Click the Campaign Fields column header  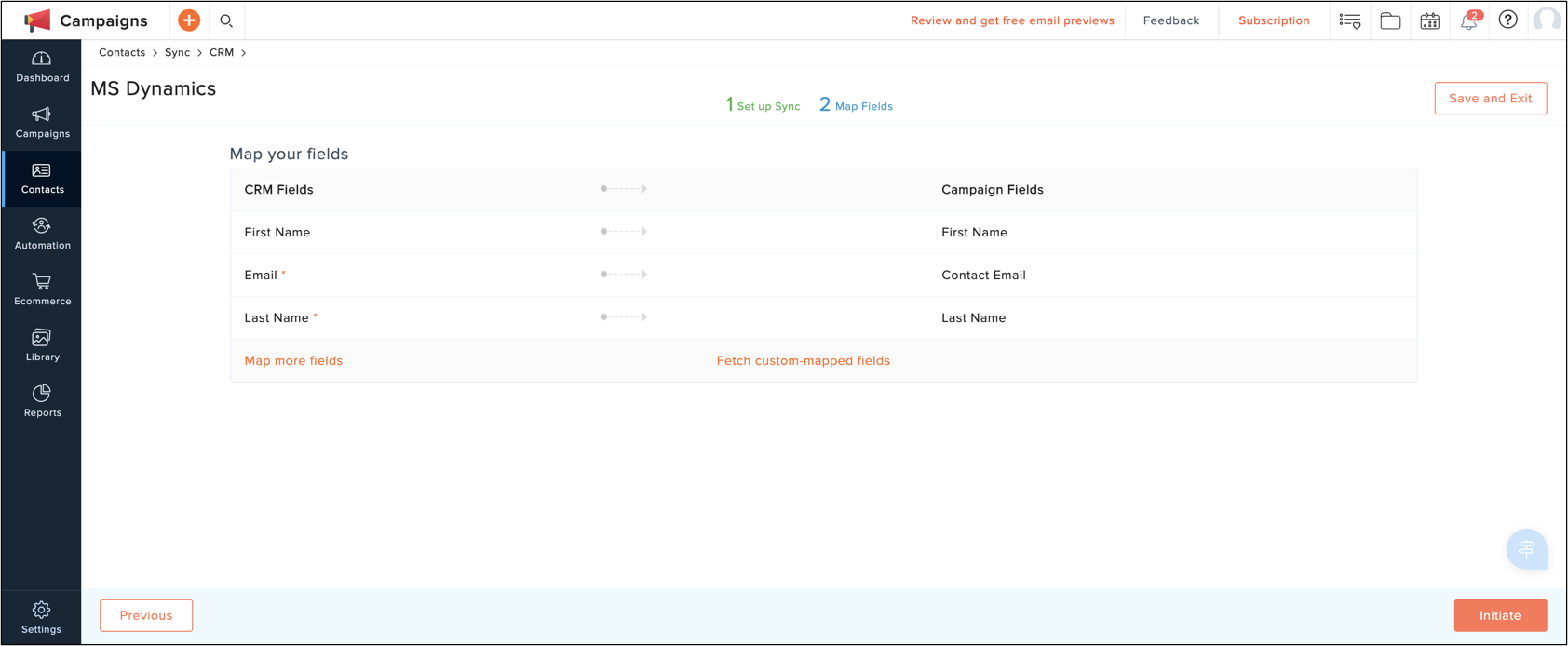pos(992,190)
